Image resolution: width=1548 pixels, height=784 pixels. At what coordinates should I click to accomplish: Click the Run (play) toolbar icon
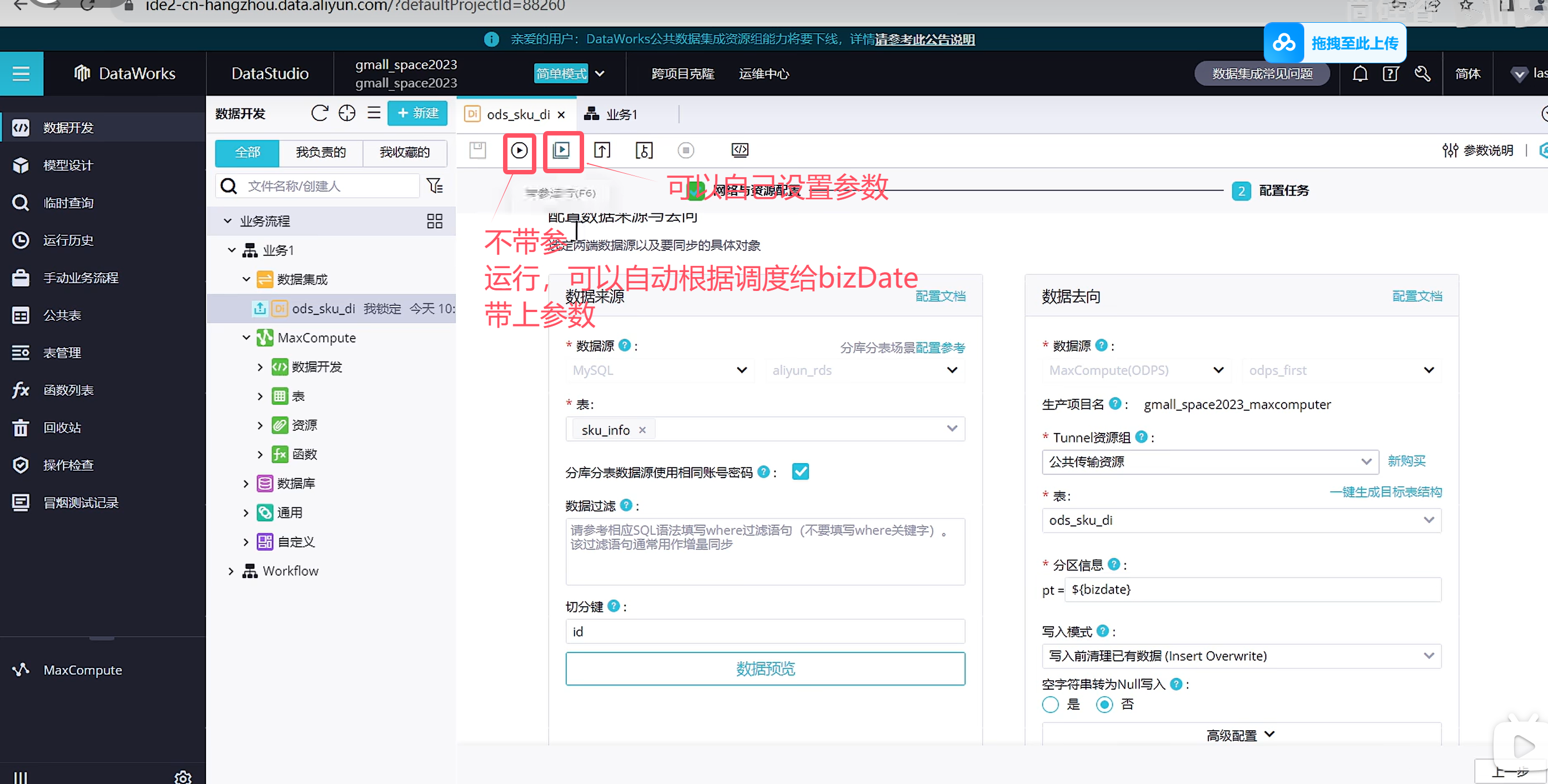[519, 150]
